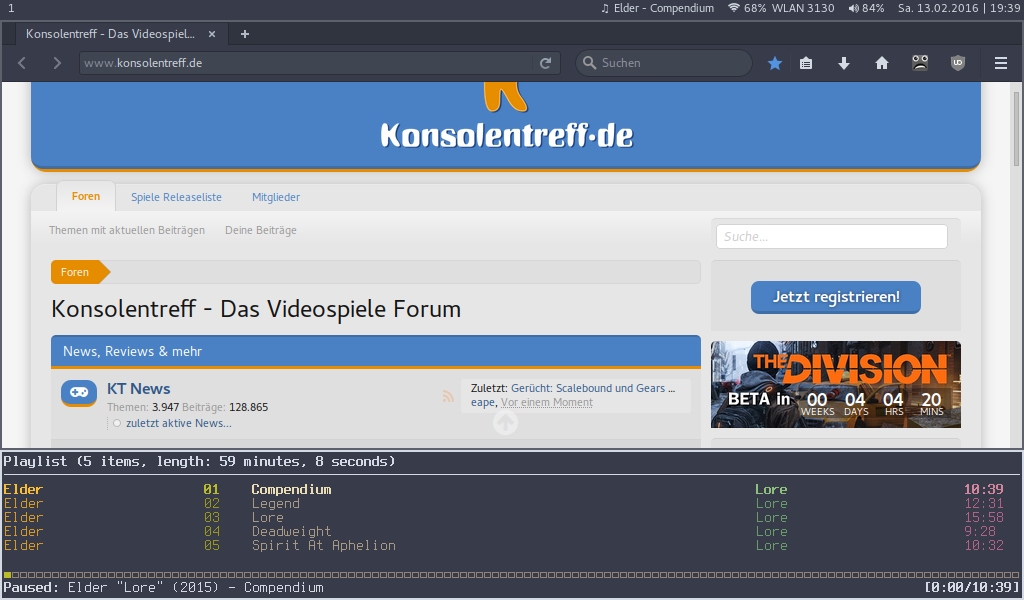Close the Konsolentreff browser tab
Screen dimensions: 1024x600
pos(212,34)
